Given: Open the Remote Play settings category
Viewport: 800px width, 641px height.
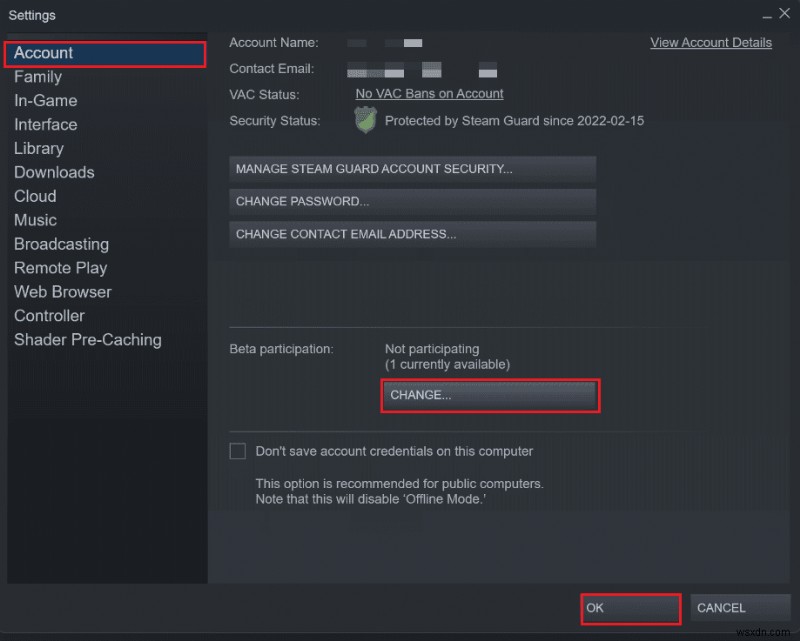Looking at the screenshot, I should 60,268.
